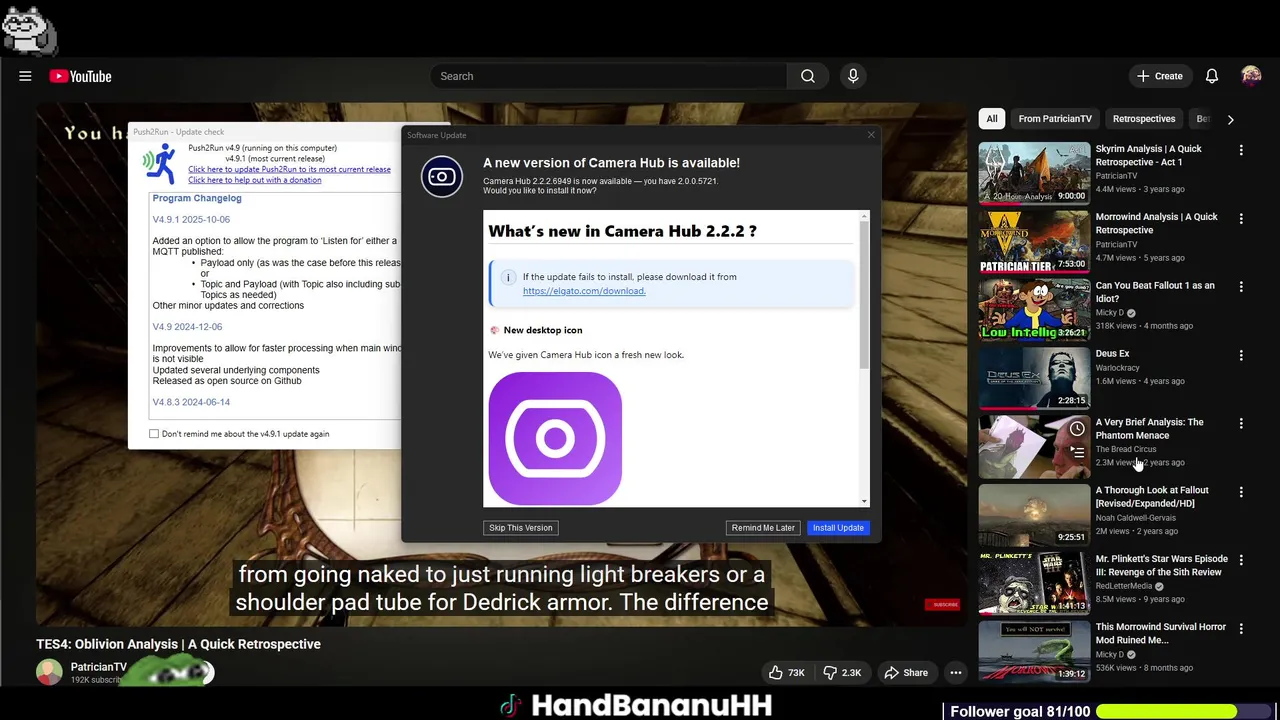Tick Don't remind me about v4.9.1 update
This screenshot has height=720, width=1280.
[154, 434]
